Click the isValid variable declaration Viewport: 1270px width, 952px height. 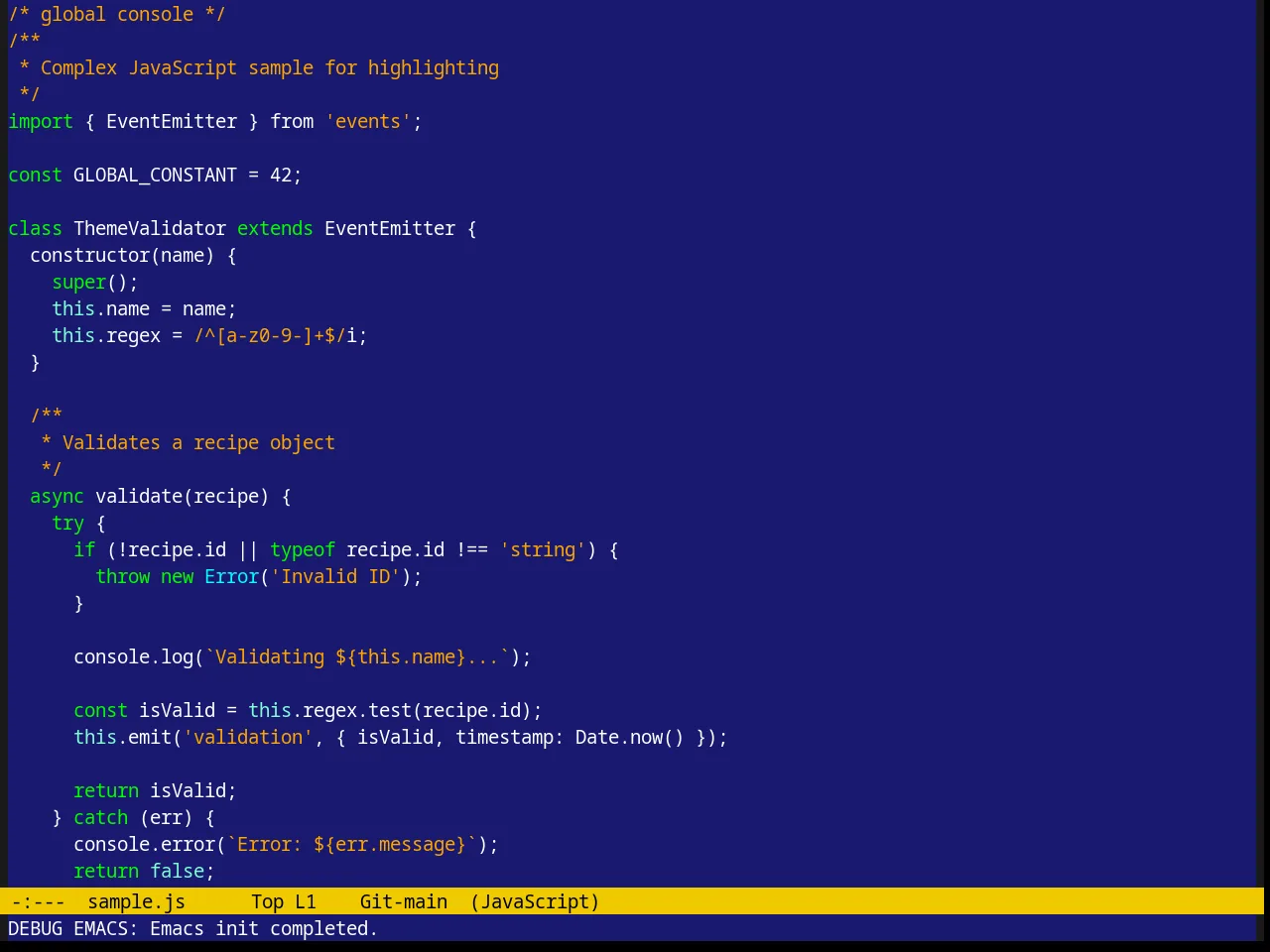click(x=177, y=710)
